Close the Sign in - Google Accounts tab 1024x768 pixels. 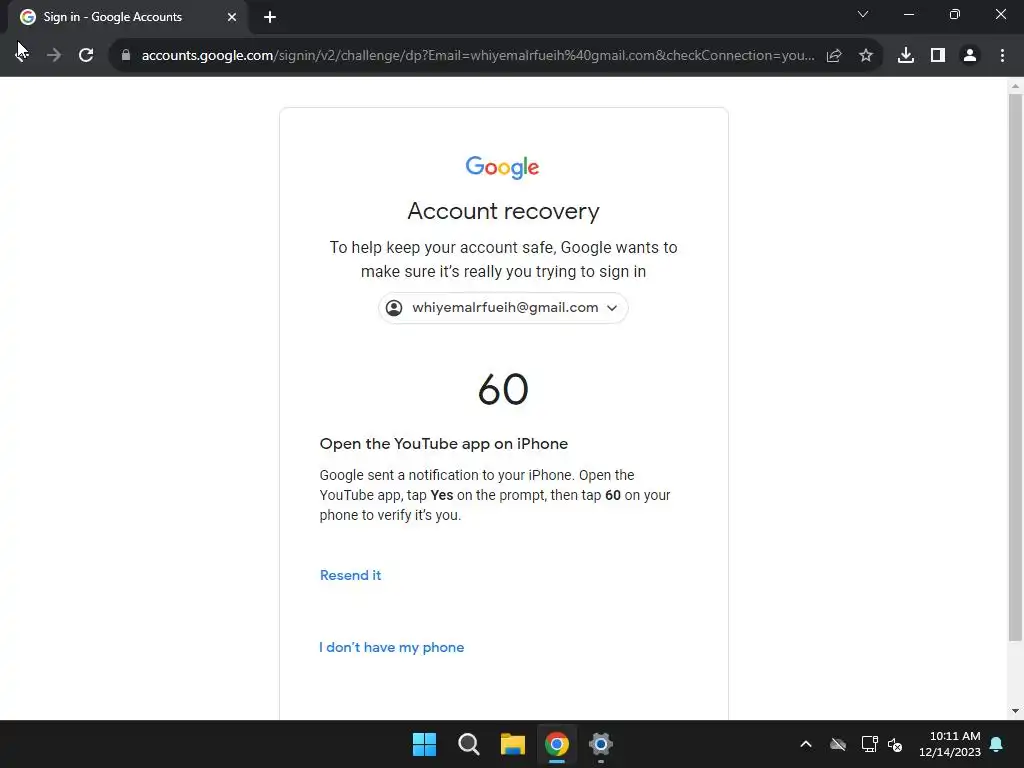(x=232, y=17)
